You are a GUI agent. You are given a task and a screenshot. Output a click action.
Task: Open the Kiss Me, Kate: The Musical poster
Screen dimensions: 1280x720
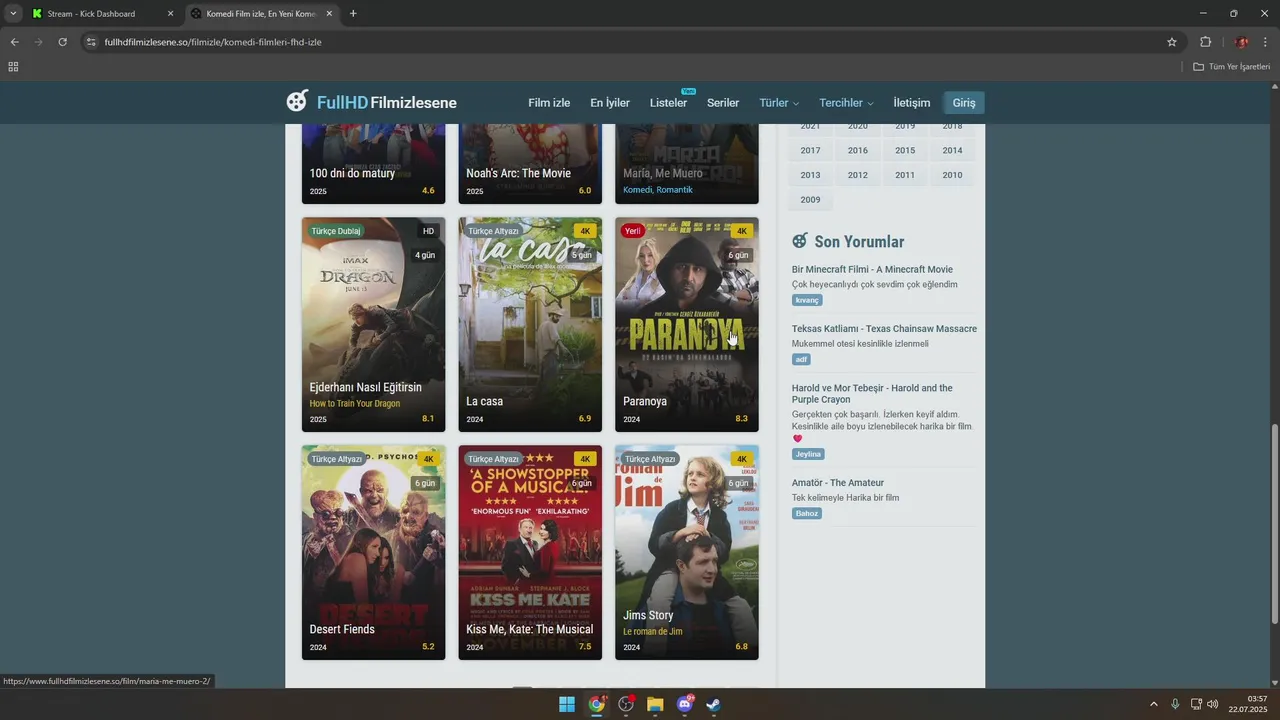[x=530, y=552]
